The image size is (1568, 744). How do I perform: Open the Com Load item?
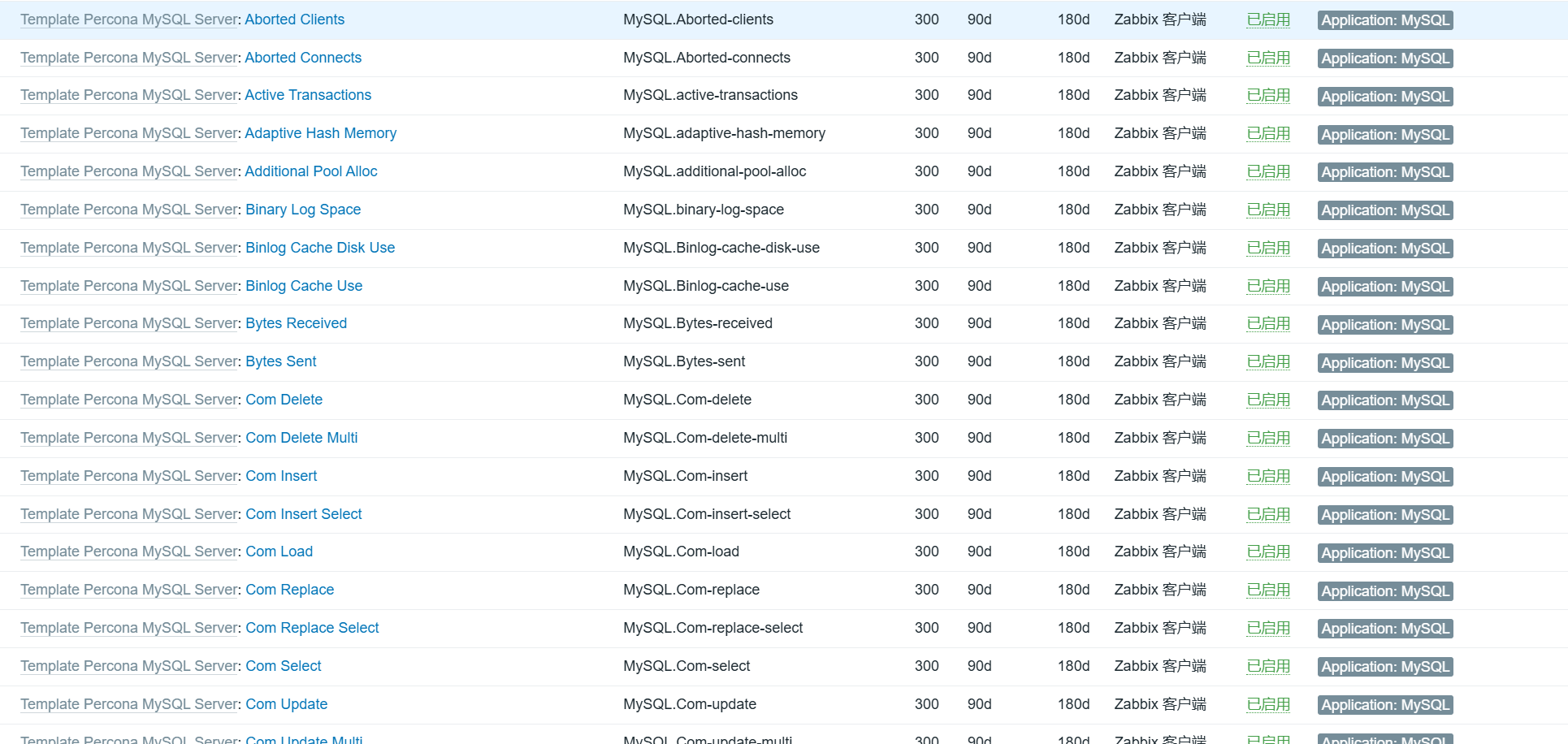click(279, 552)
